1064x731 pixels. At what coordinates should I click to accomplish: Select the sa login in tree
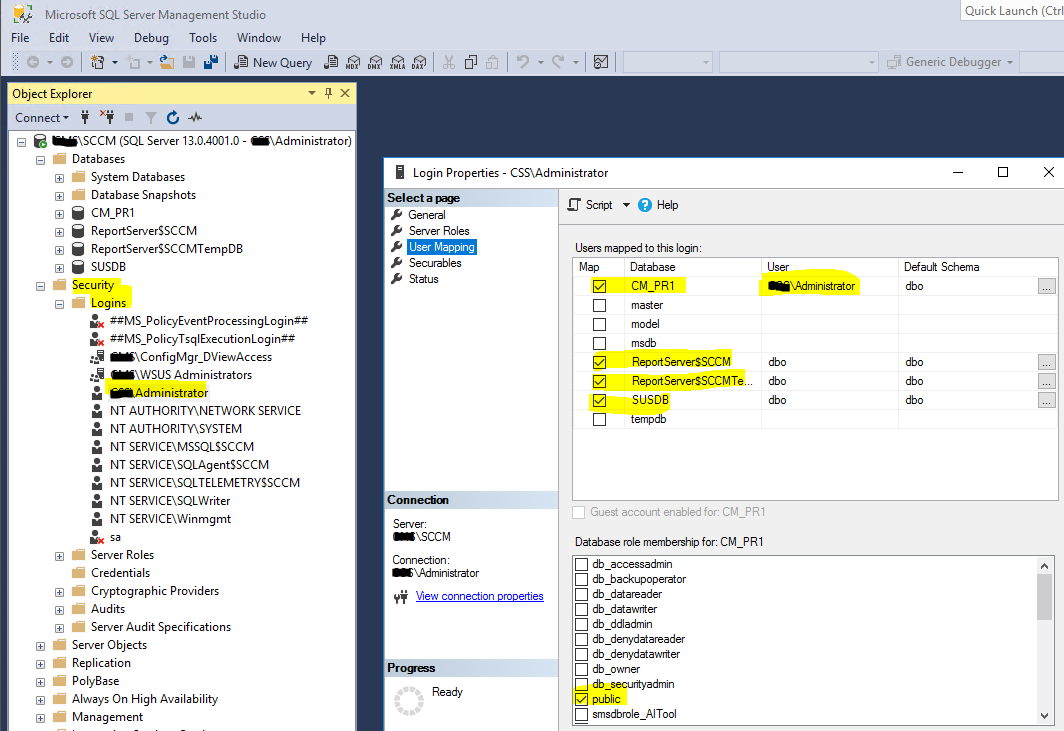(115, 538)
